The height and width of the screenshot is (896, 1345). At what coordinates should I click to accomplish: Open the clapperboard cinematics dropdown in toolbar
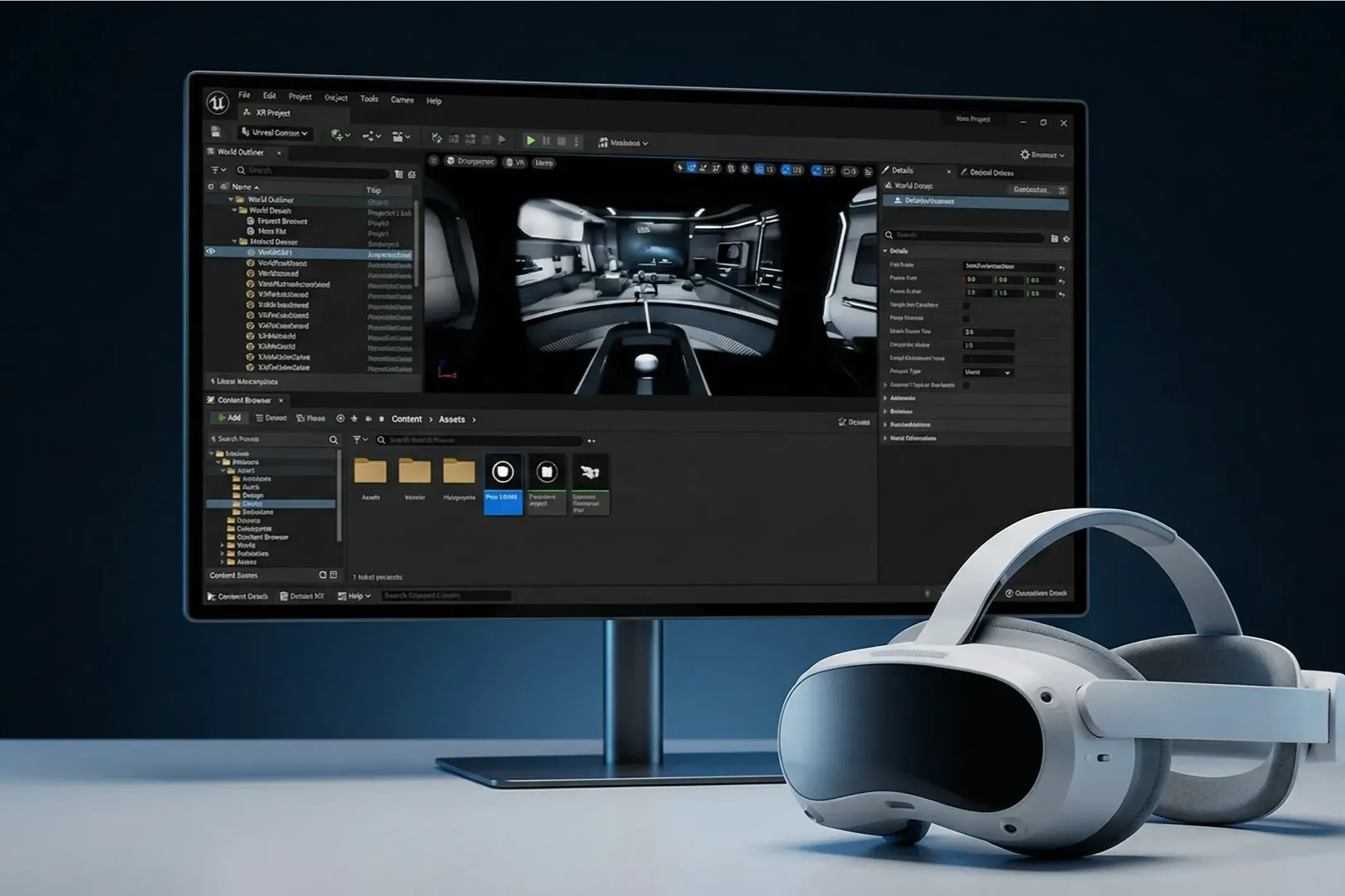[x=401, y=137]
